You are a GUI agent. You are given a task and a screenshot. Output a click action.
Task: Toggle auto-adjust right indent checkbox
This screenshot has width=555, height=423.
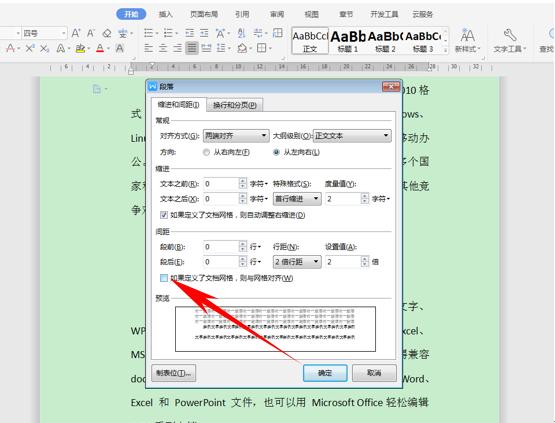(164, 215)
